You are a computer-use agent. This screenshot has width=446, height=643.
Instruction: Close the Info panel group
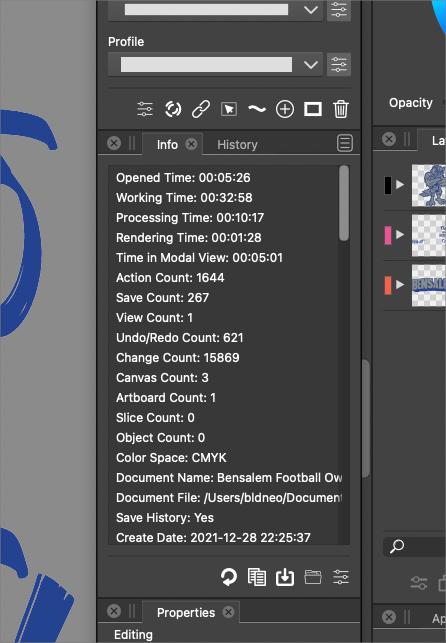click(114, 143)
